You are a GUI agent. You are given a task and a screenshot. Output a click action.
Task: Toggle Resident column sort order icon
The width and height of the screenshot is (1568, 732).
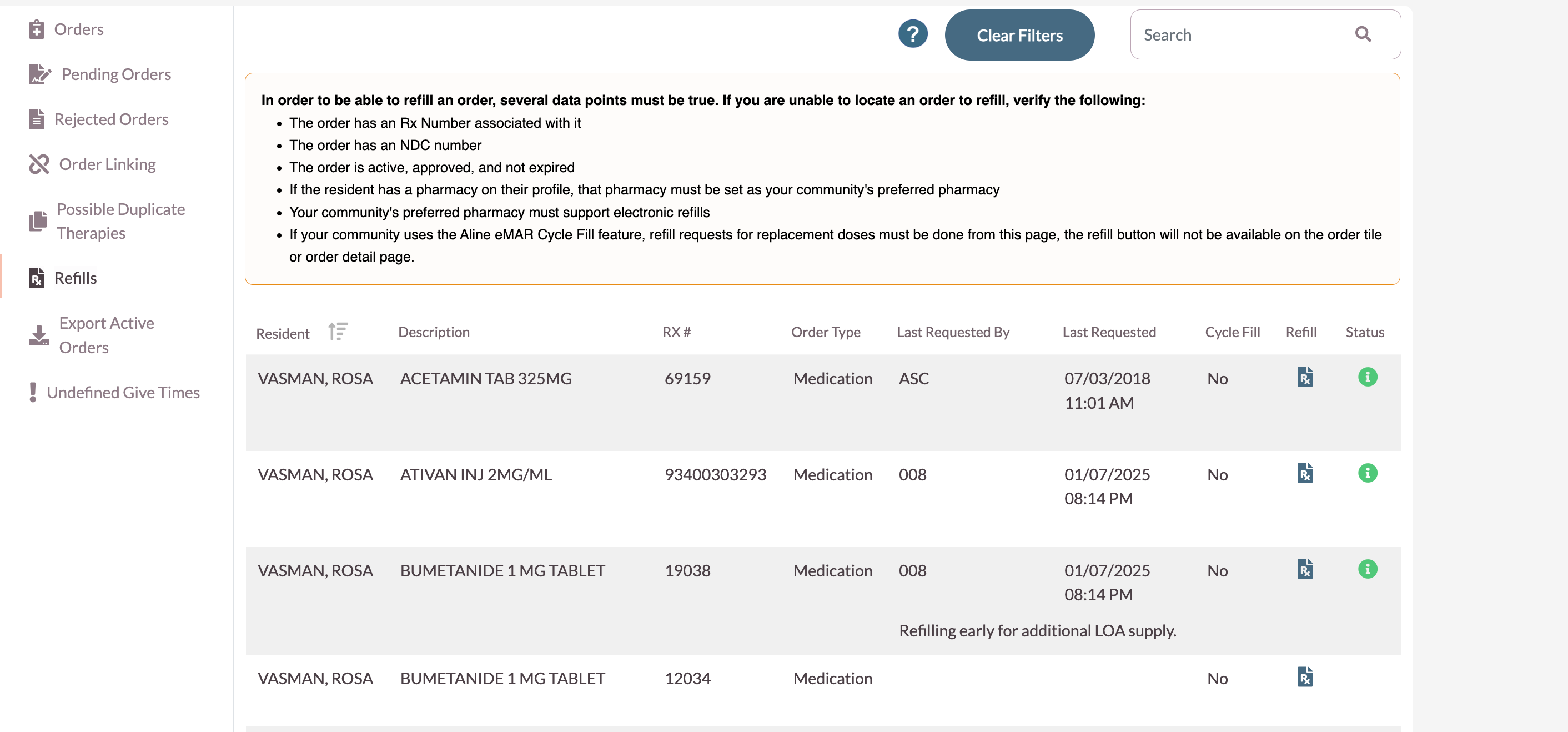pos(338,332)
